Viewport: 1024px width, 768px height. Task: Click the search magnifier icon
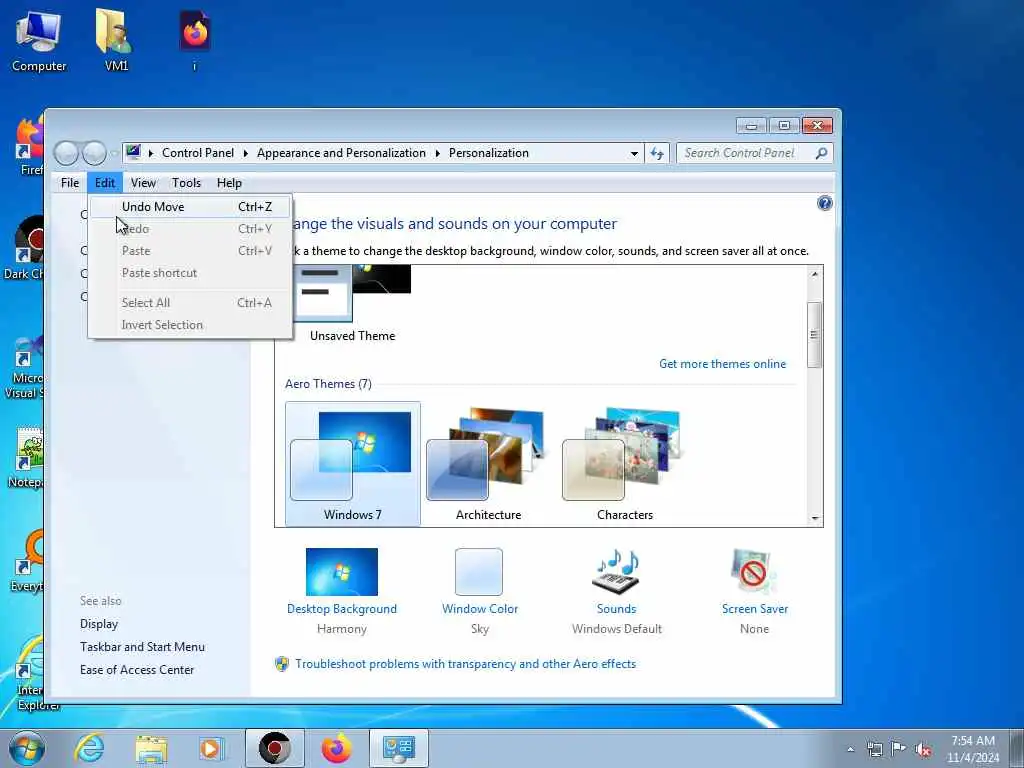coord(821,153)
